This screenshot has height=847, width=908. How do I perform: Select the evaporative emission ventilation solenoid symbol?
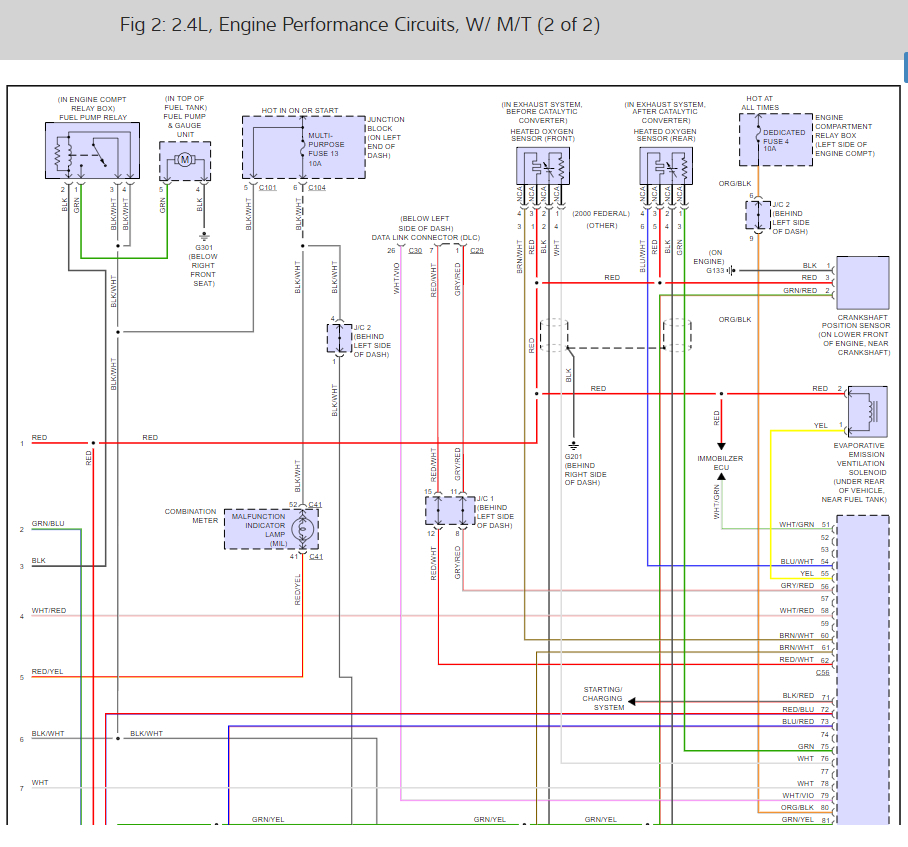(x=867, y=409)
